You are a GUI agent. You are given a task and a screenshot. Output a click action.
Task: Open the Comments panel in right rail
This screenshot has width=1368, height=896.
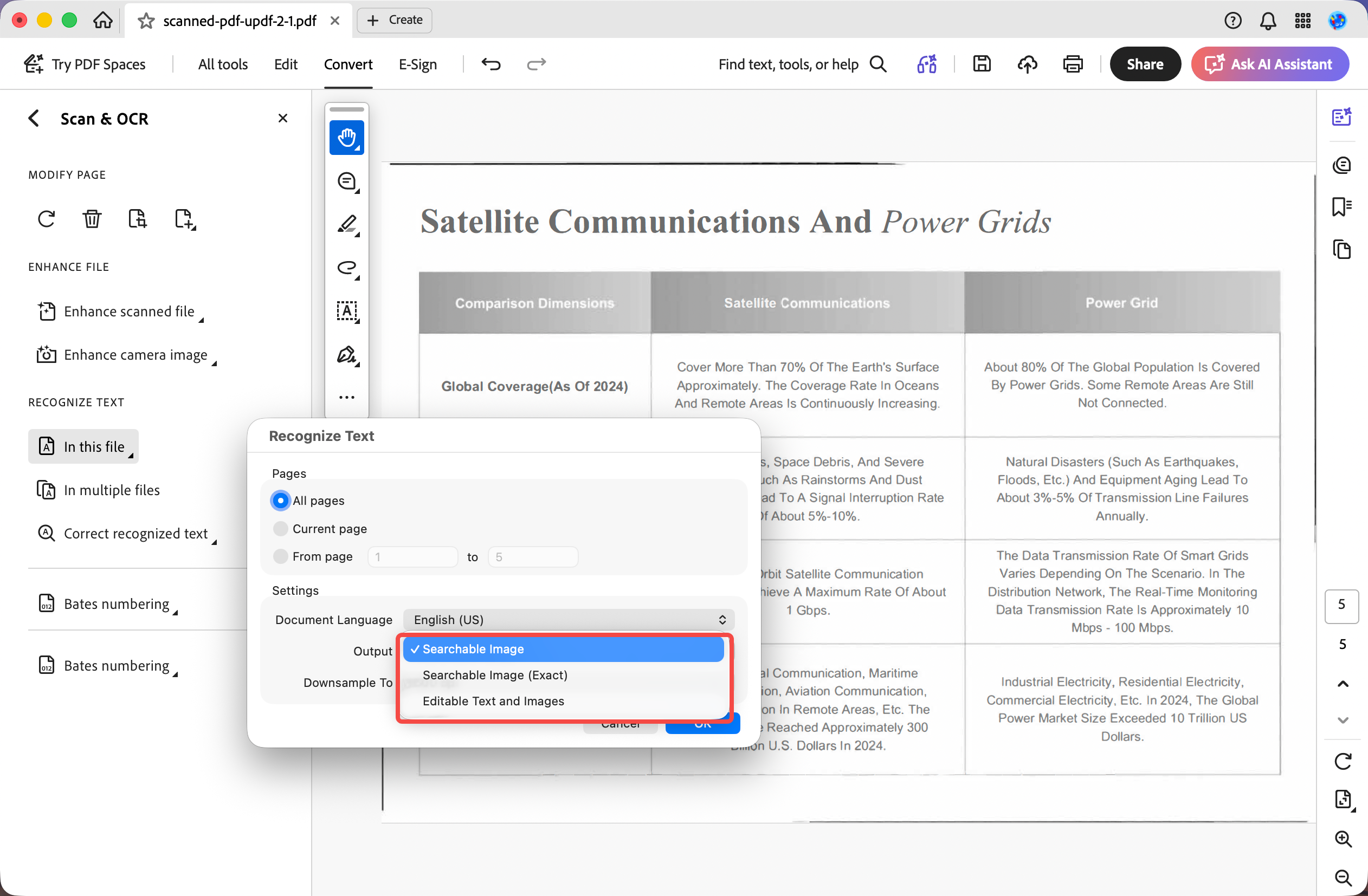click(1342, 165)
